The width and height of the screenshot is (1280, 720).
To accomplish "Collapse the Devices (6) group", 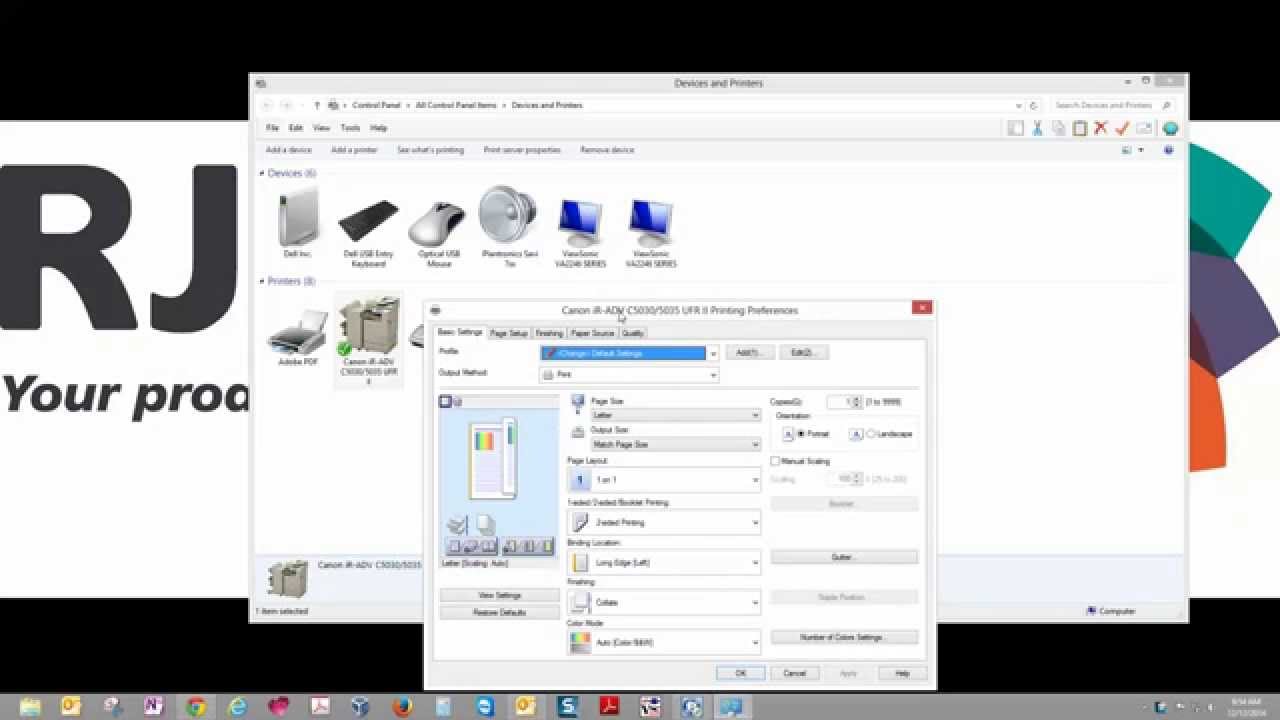I will (262, 173).
